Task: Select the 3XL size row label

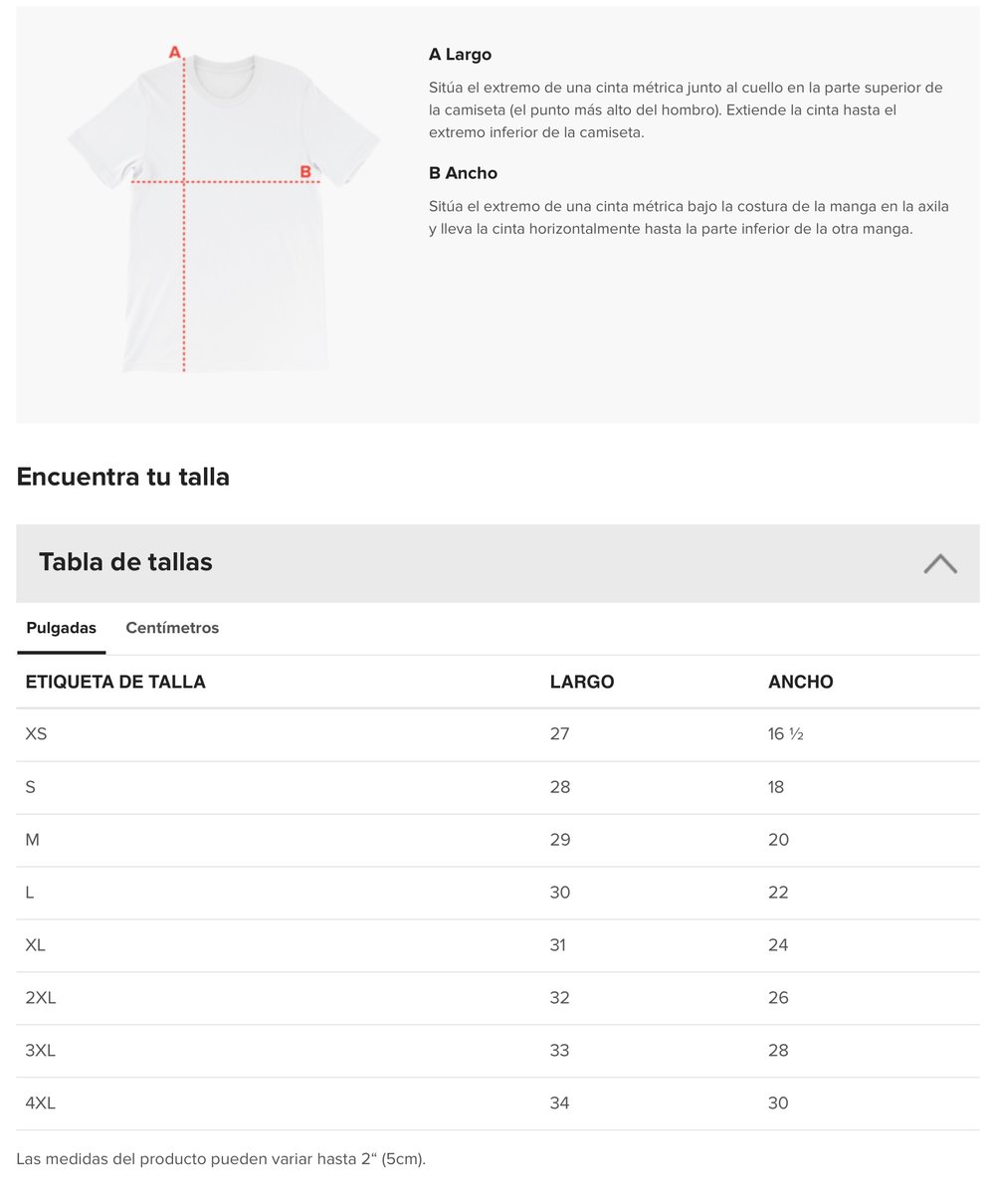Action: pyautogui.click(x=41, y=1051)
